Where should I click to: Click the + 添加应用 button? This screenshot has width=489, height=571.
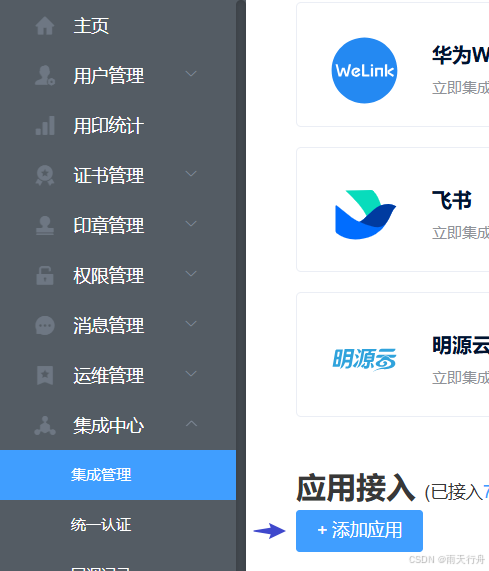tap(359, 531)
